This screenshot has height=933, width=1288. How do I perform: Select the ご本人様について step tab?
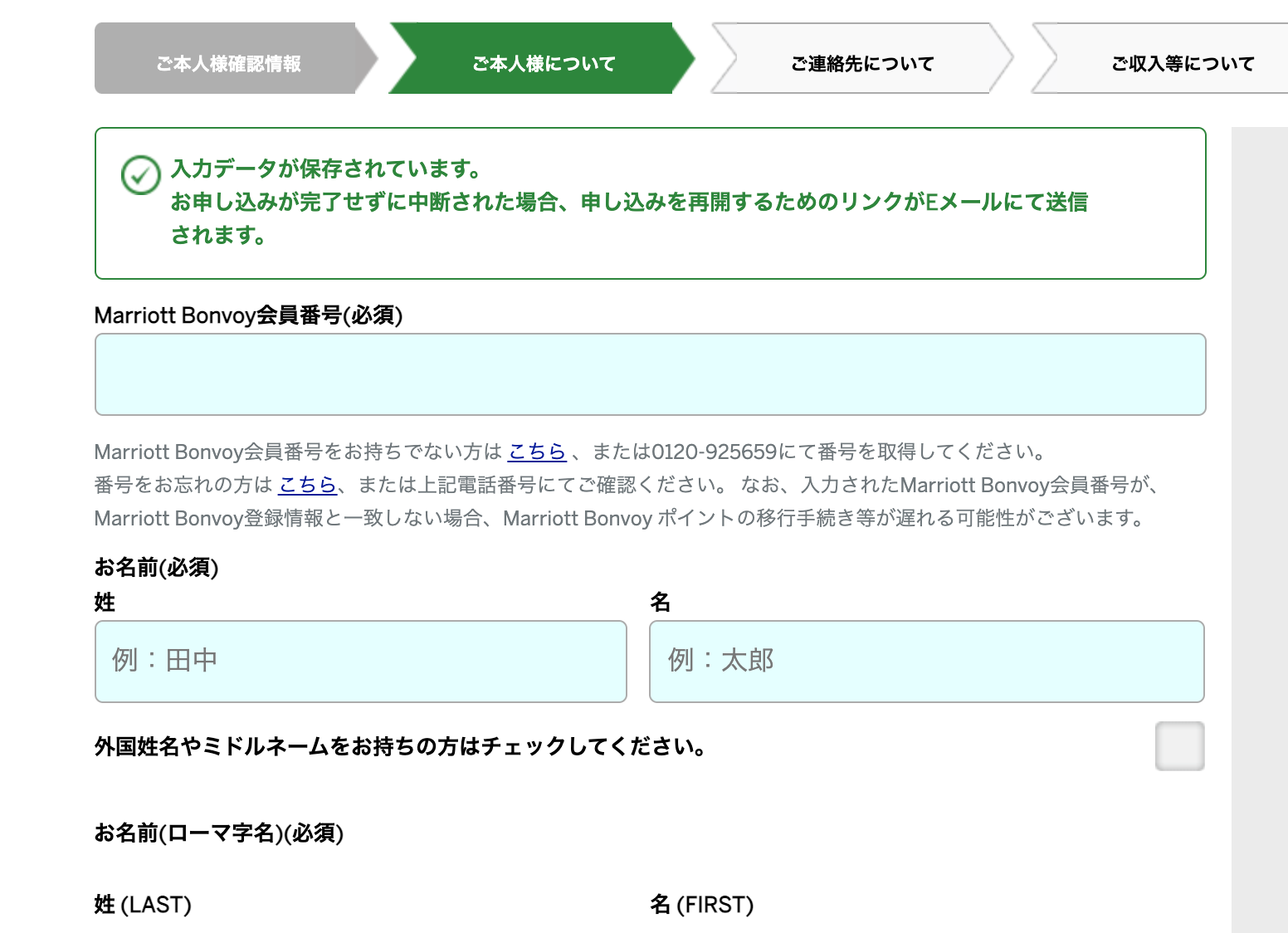544,63
